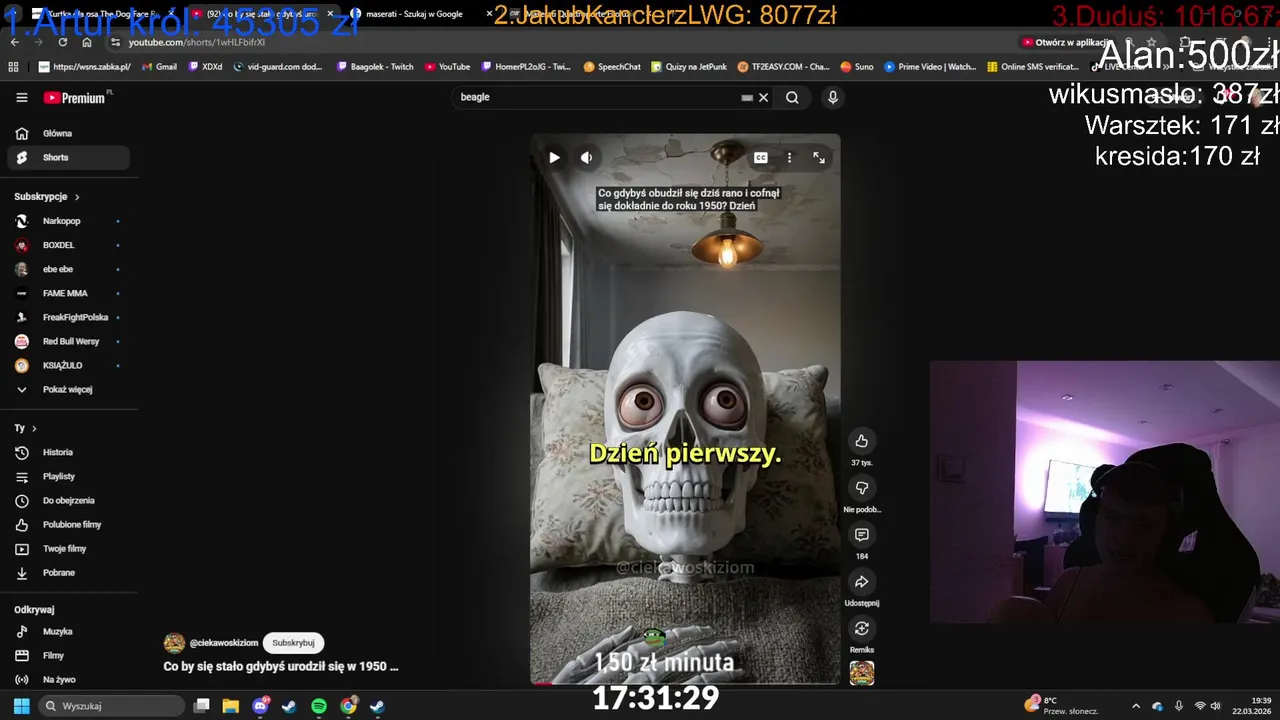
Task: Open the on-screen keyboard icon in search
Action: [746, 98]
